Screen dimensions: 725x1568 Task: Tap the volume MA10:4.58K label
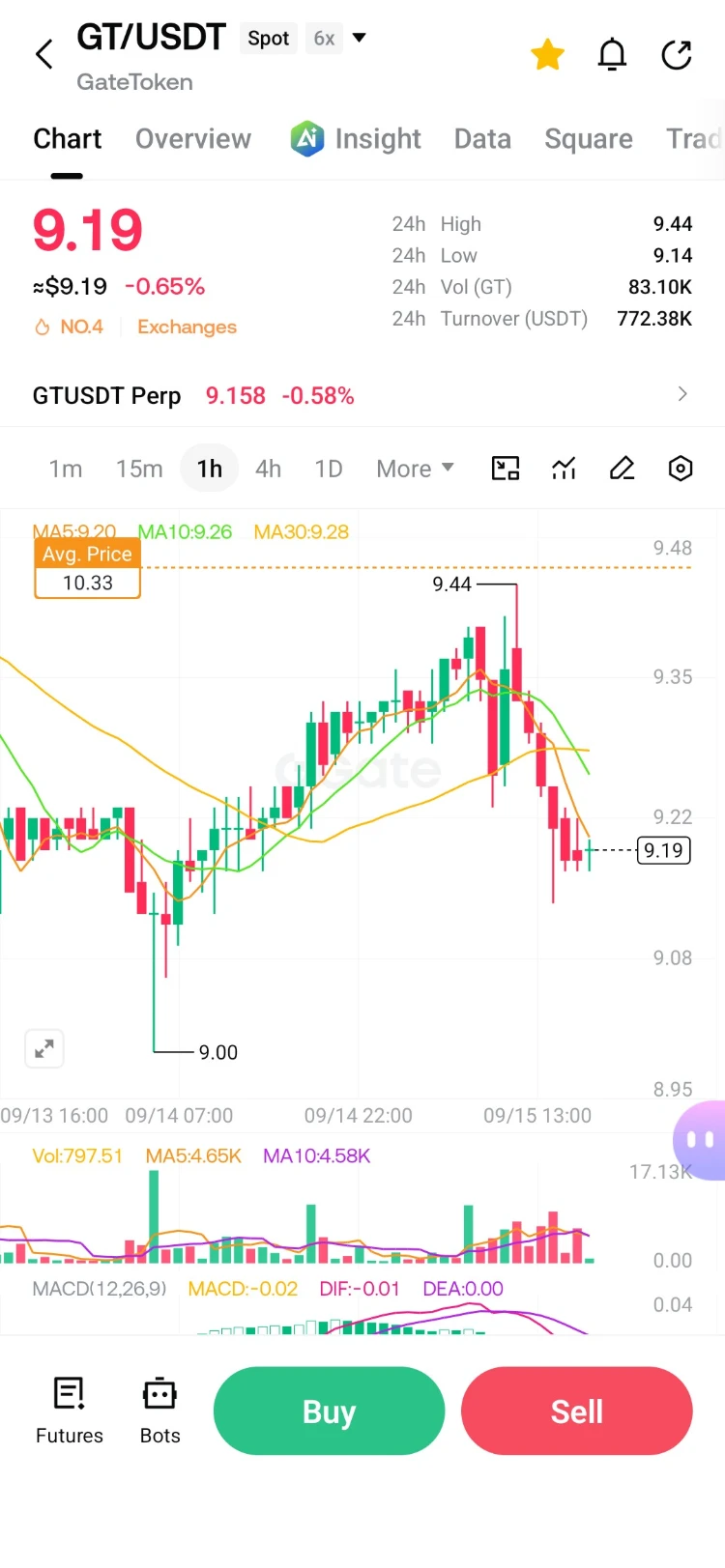(x=317, y=1155)
